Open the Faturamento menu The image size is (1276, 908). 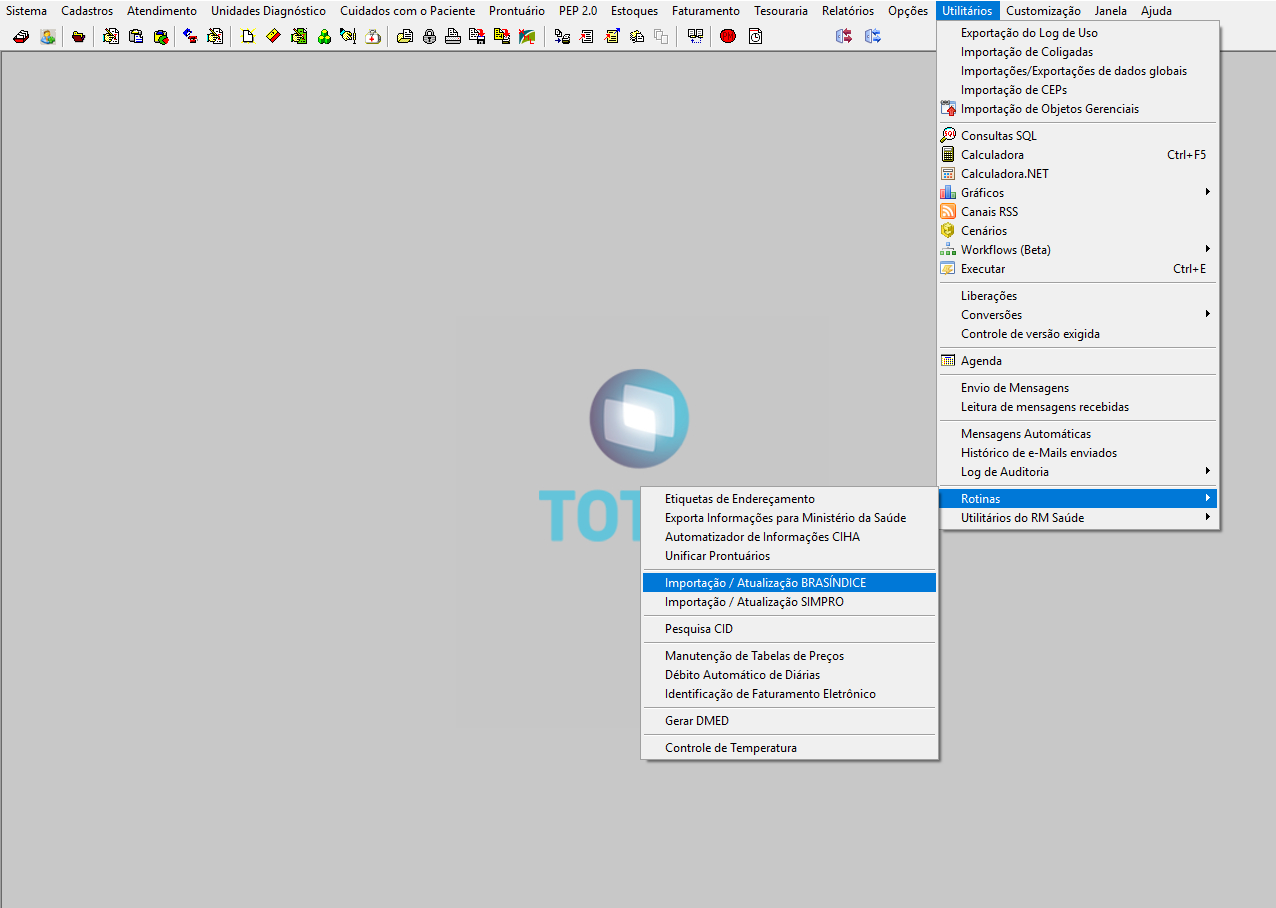pos(706,11)
